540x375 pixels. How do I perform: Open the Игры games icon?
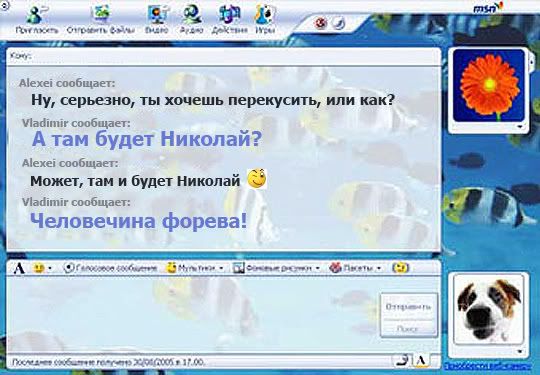click(x=265, y=14)
